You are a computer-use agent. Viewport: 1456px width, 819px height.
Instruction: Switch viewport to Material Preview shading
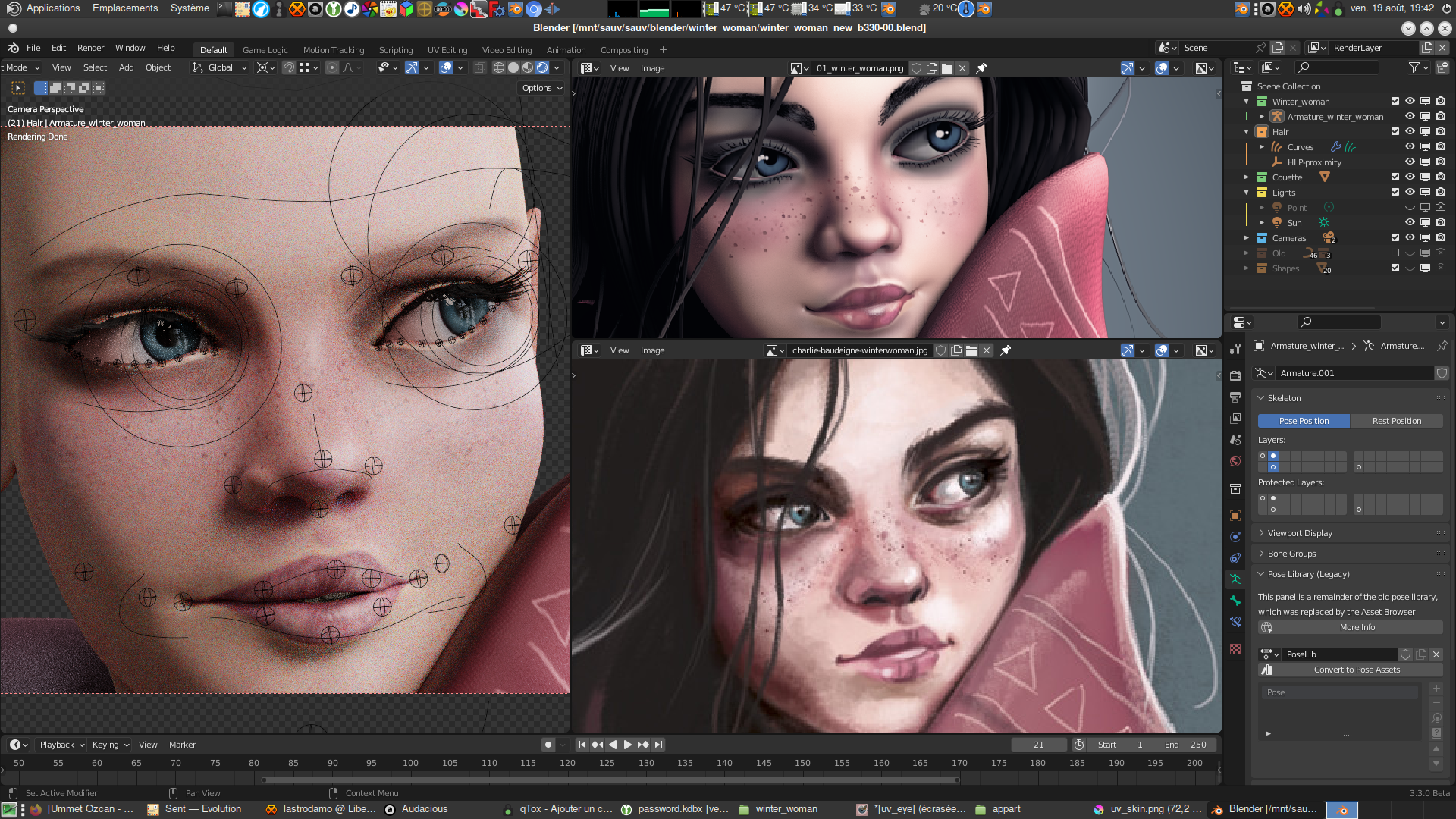(528, 67)
